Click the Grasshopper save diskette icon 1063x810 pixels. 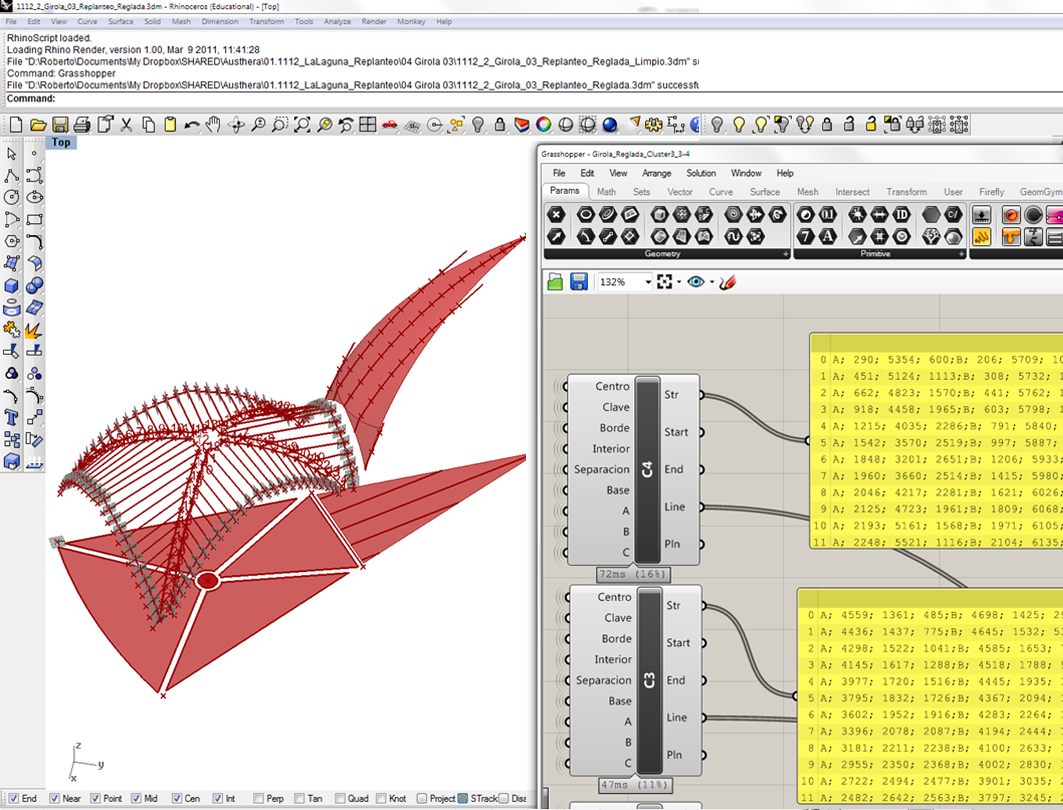point(578,282)
